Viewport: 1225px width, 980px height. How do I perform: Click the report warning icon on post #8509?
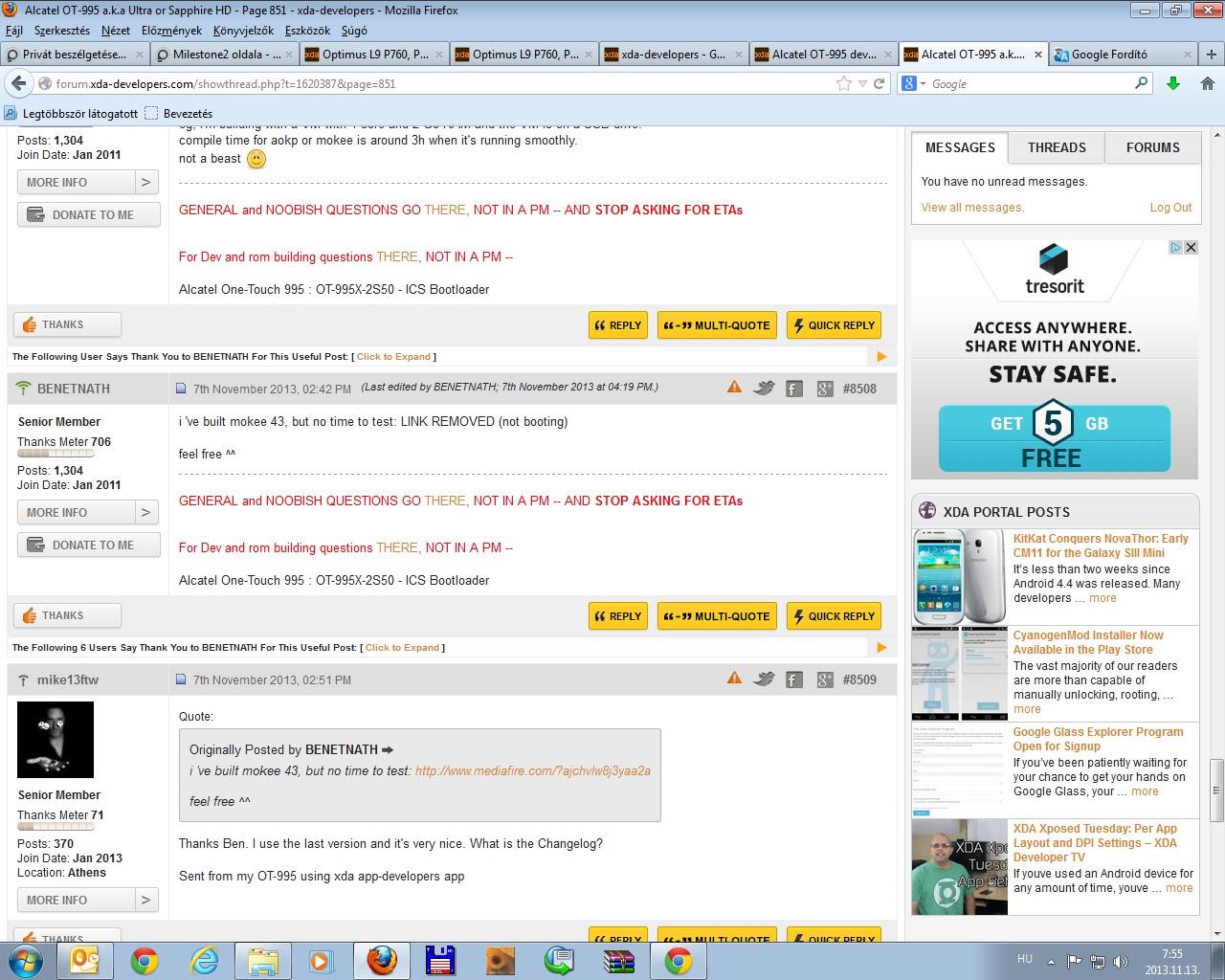pyautogui.click(x=734, y=679)
